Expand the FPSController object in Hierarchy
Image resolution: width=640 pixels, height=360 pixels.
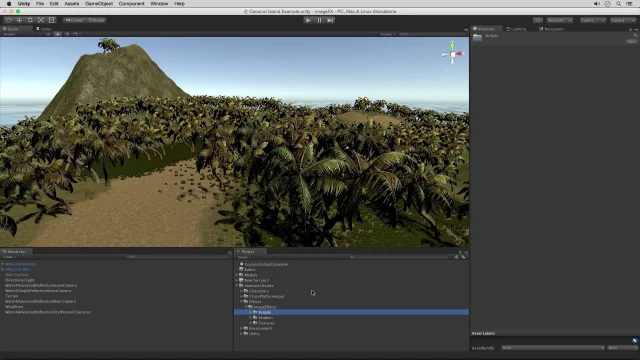tap(3, 269)
